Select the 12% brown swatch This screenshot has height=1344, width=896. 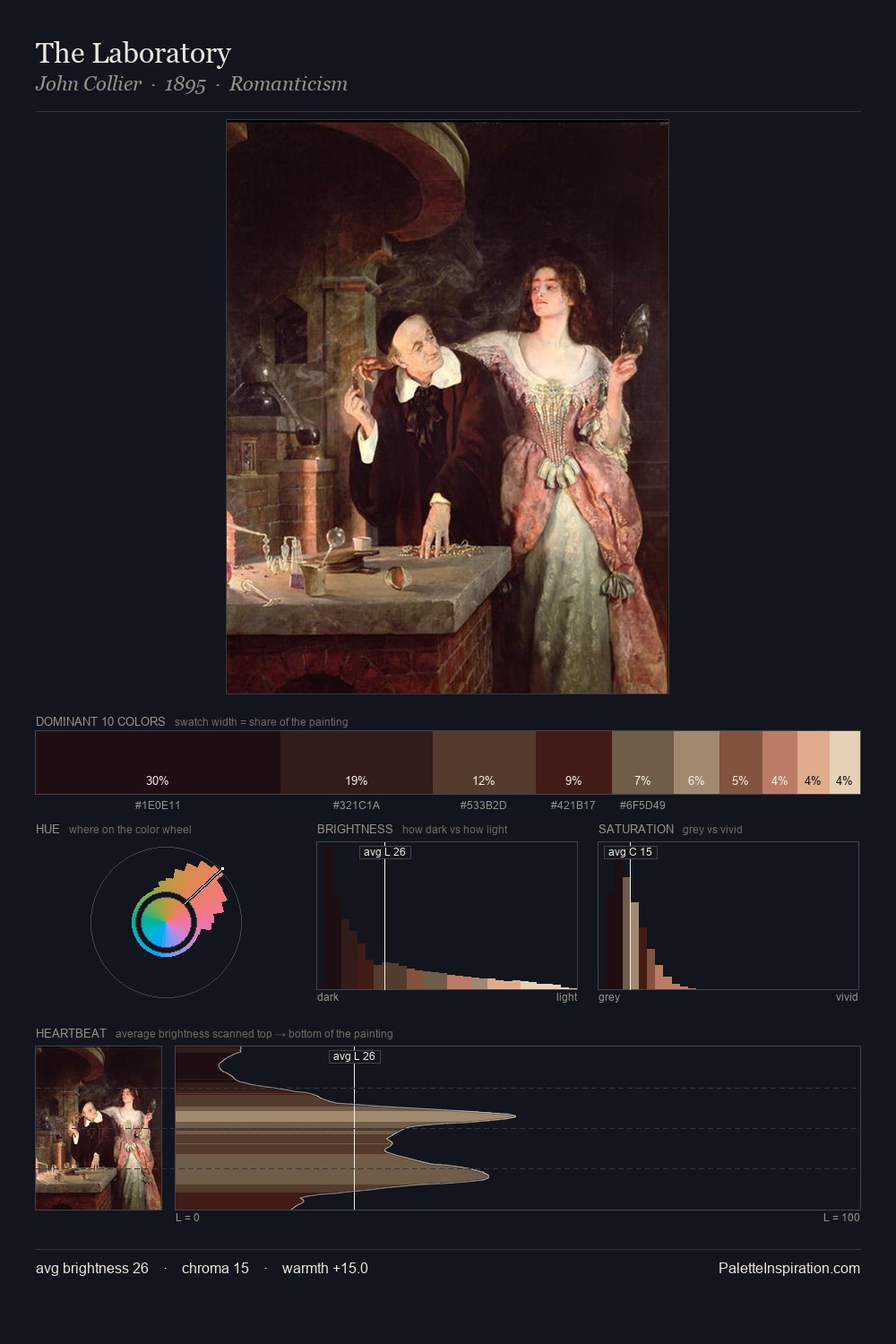click(484, 762)
